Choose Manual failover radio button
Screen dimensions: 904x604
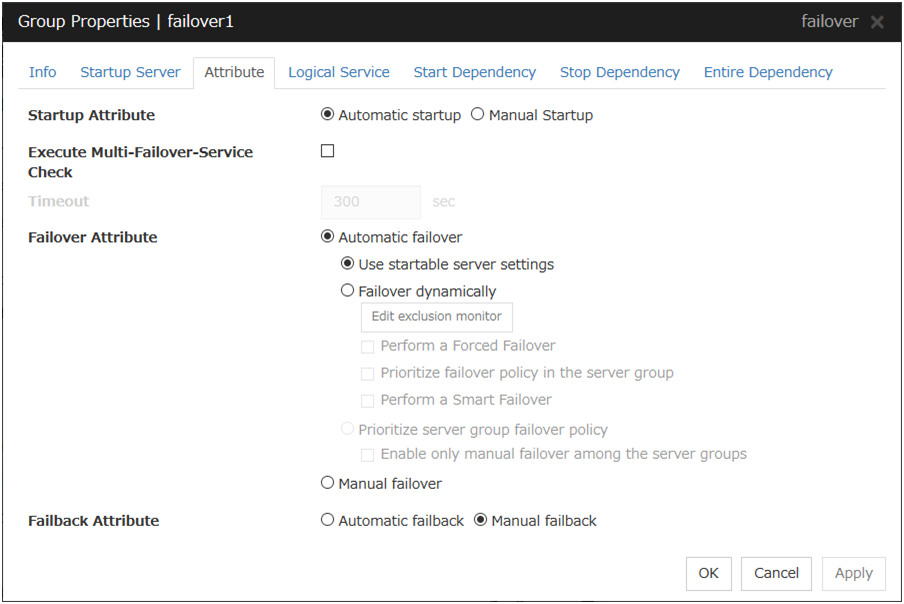pos(328,483)
